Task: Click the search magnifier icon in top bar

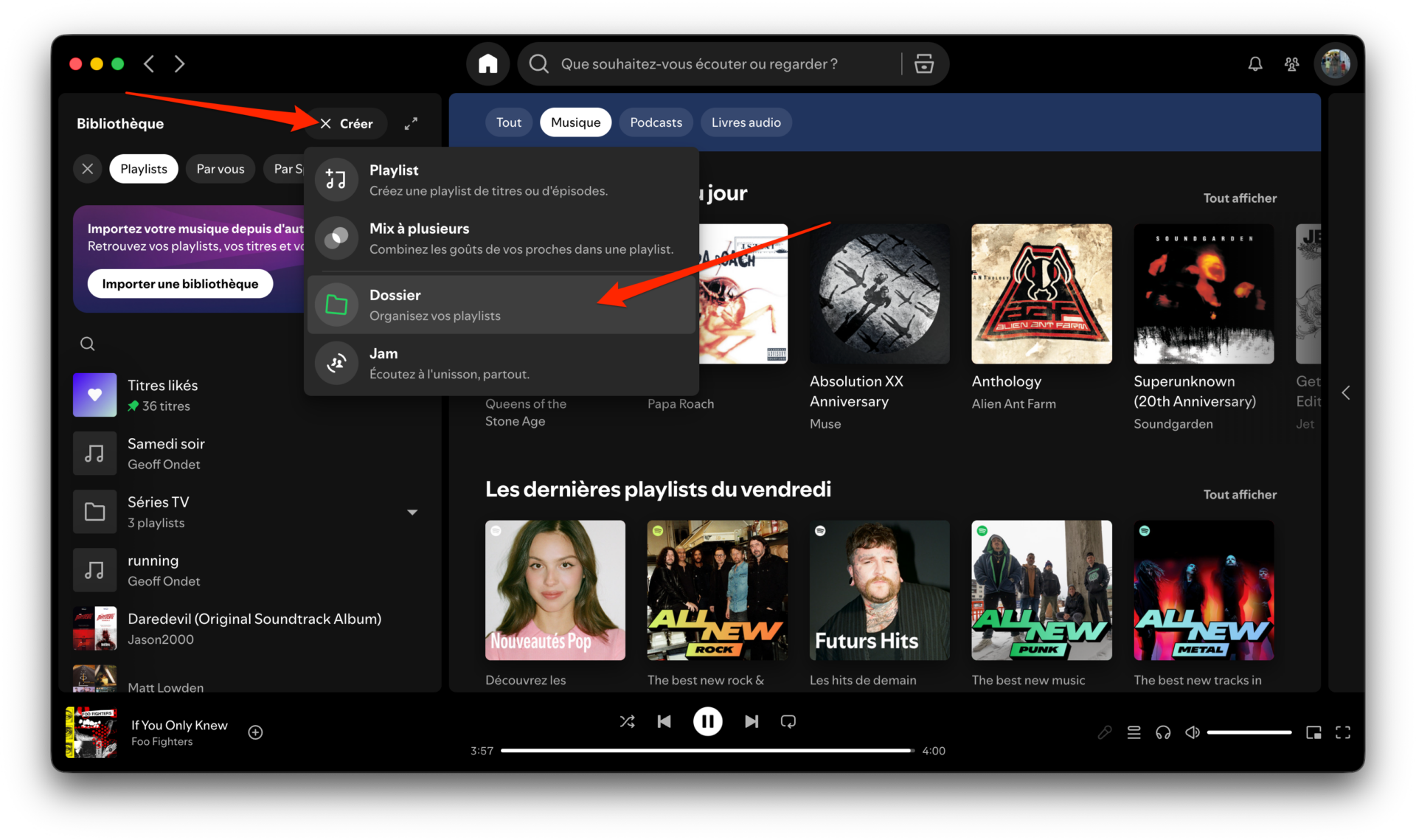Action: pyautogui.click(x=539, y=64)
